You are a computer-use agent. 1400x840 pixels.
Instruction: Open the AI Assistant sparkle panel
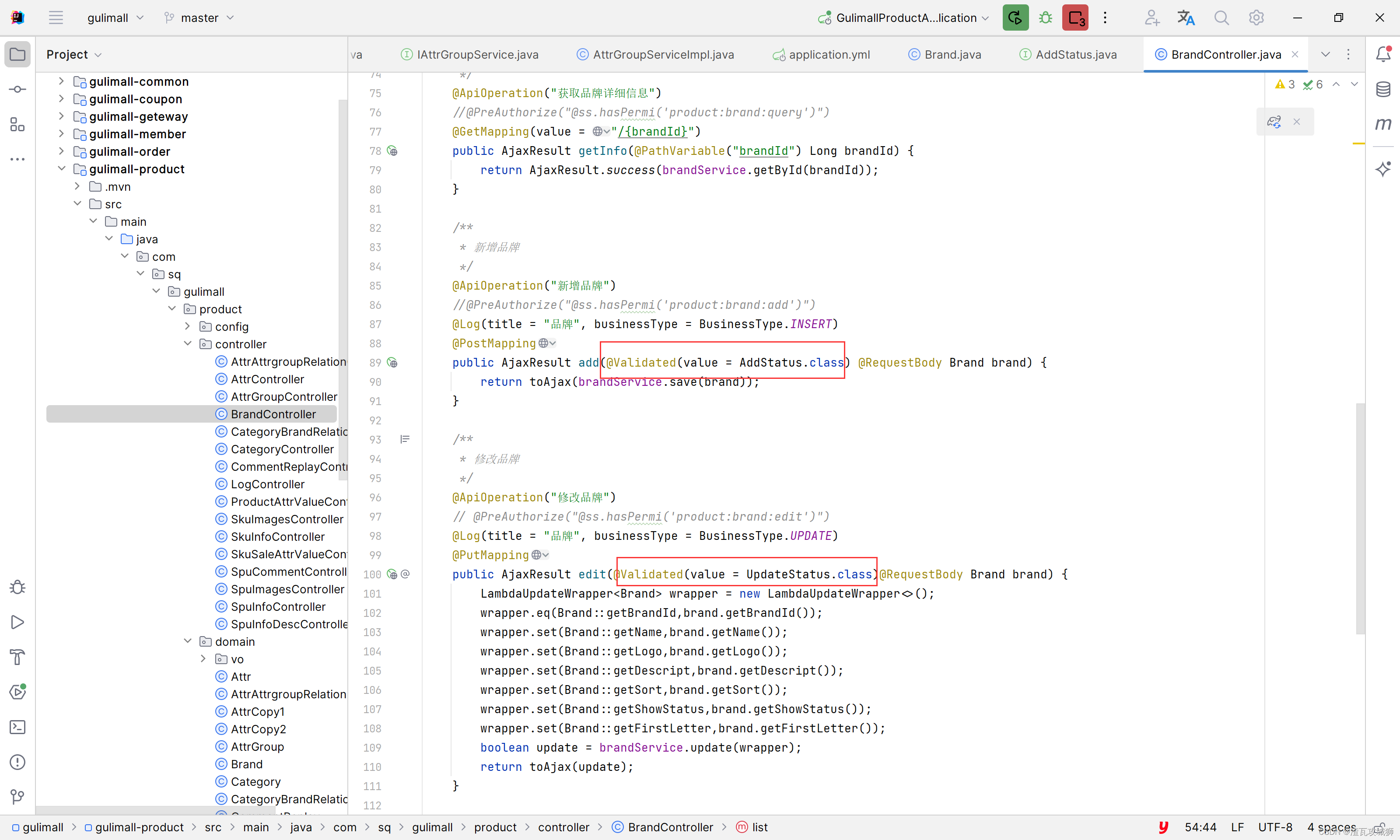point(1383,169)
